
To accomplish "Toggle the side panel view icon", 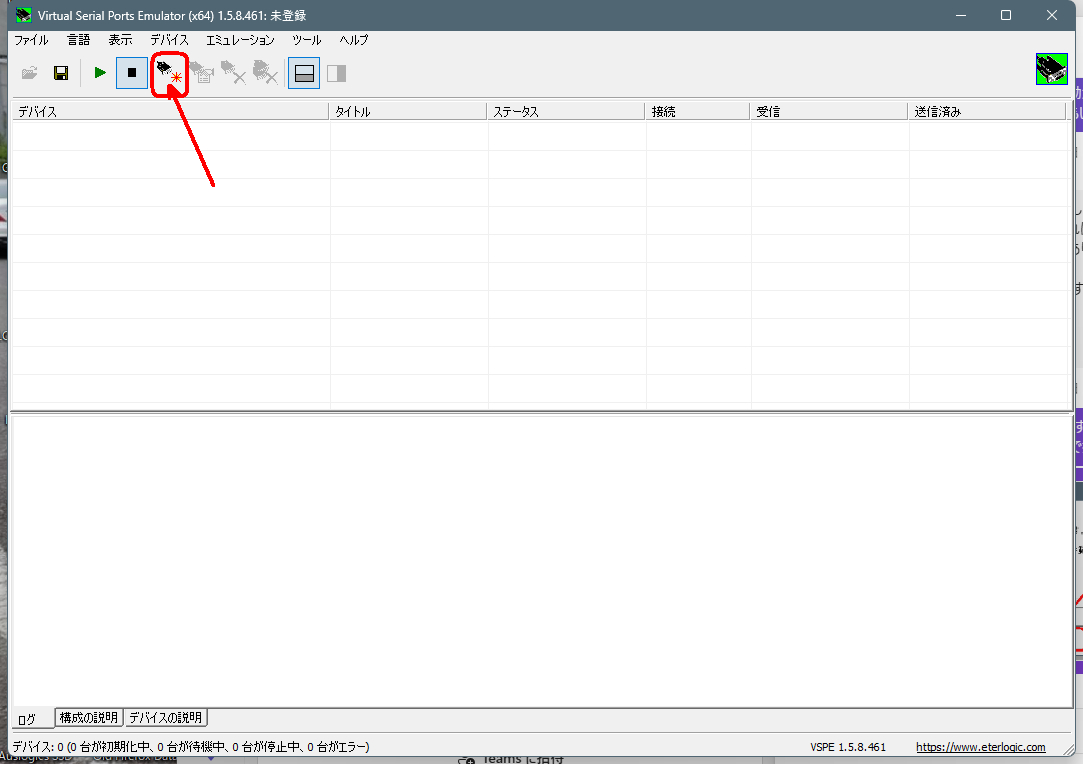I will pyautogui.click(x=336, y=73).
